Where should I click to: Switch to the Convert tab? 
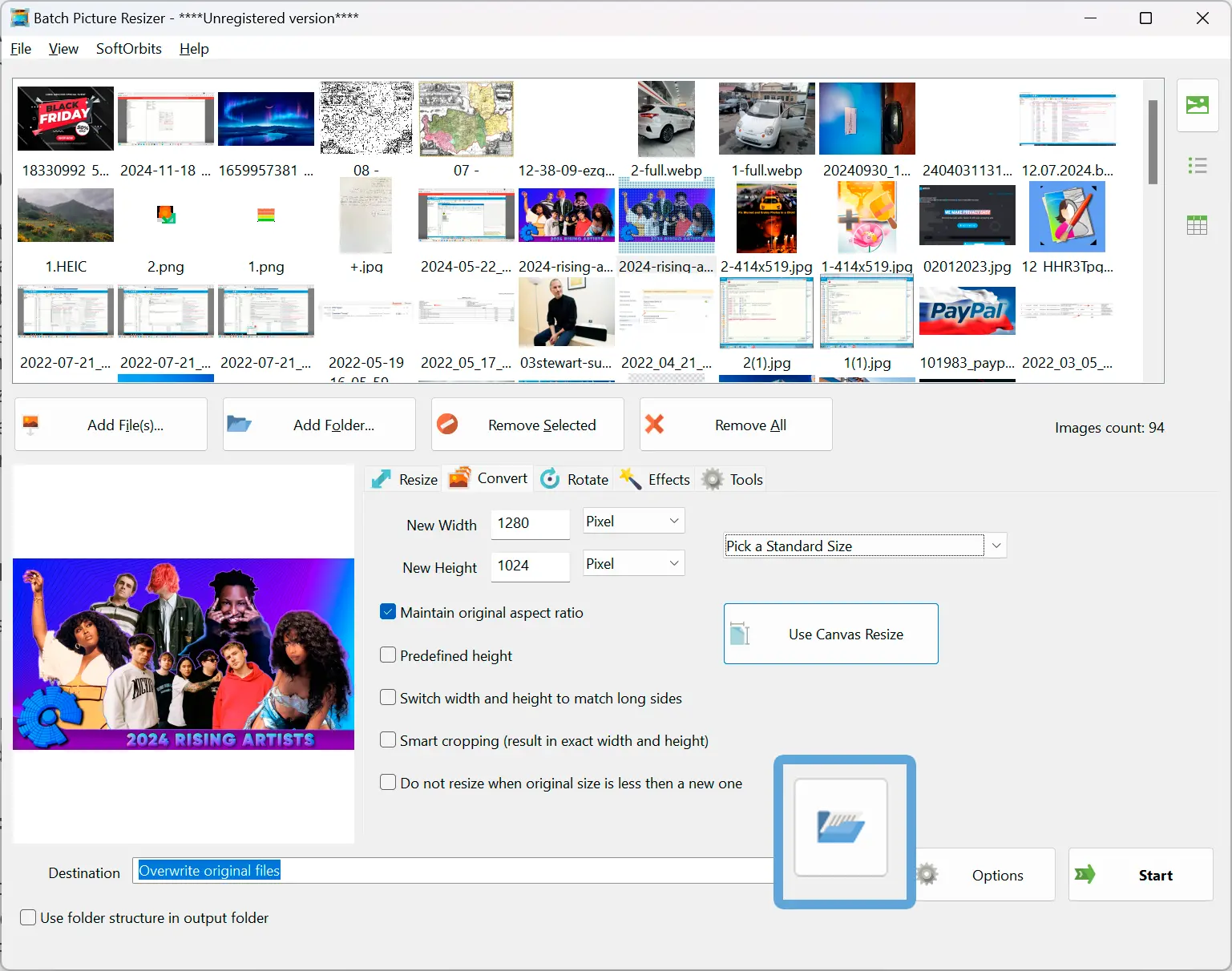coord(488,478)
